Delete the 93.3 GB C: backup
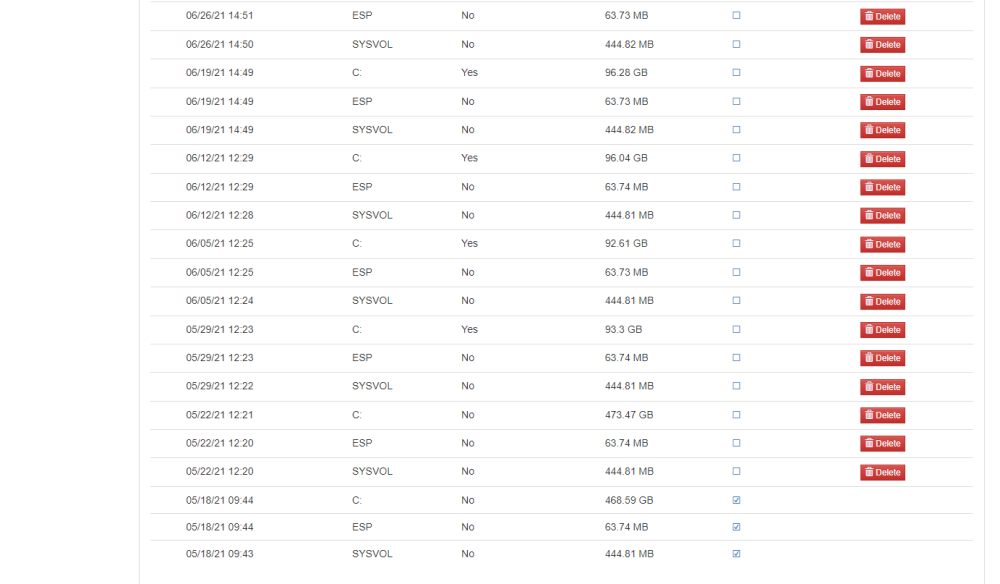 pyautogui.click(x=882, y=330)
